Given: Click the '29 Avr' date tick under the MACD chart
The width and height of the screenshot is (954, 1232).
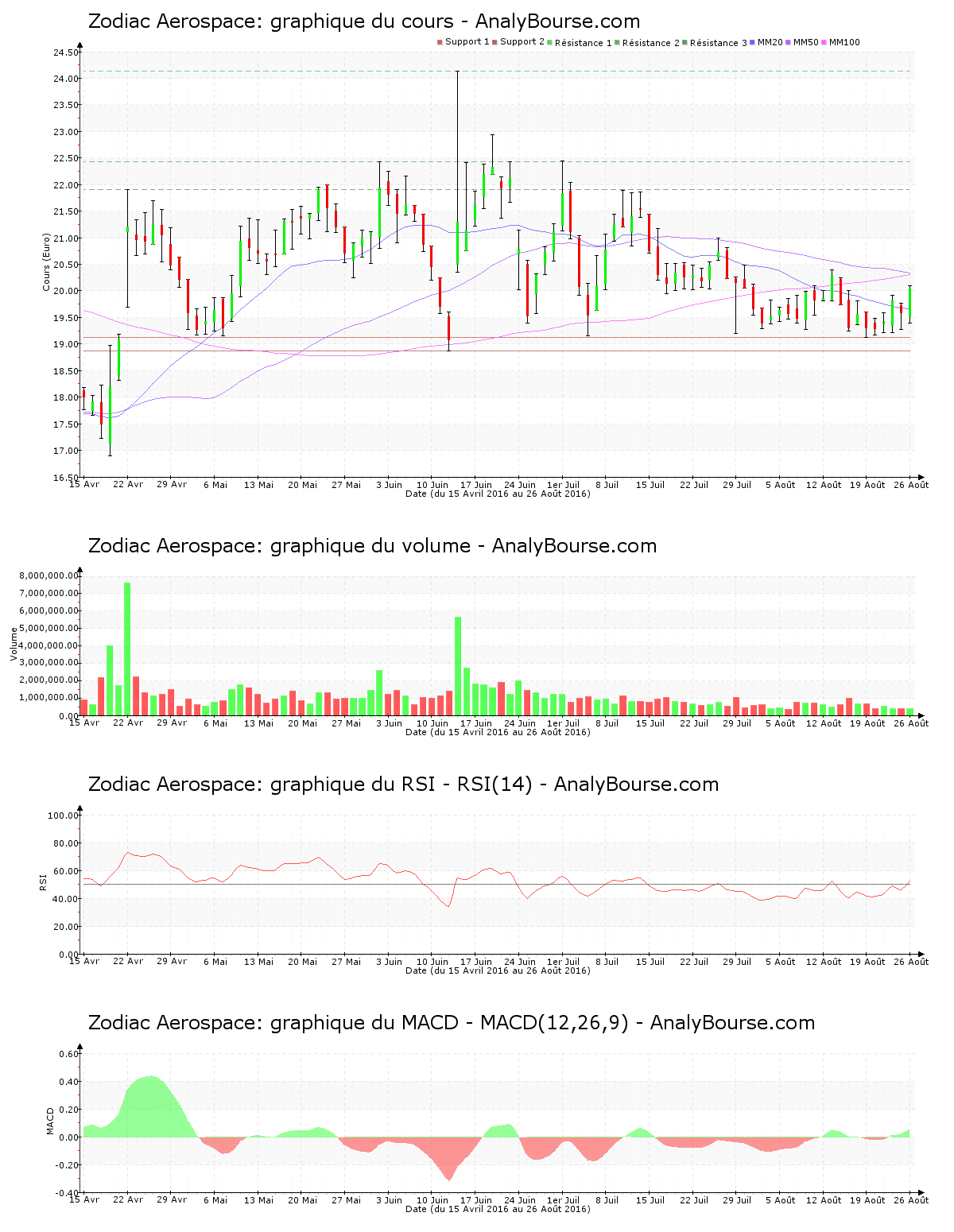Looking at the screenshot, I should (172, 1199).
